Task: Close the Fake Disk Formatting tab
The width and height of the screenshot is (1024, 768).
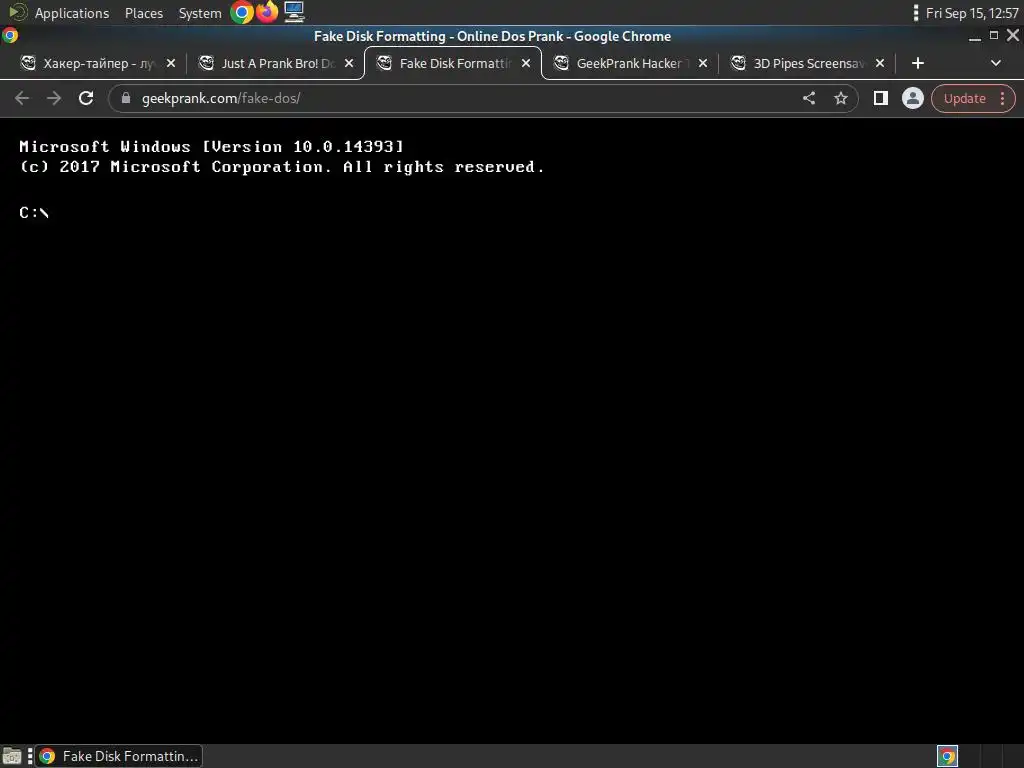Action: pos(526,63)
